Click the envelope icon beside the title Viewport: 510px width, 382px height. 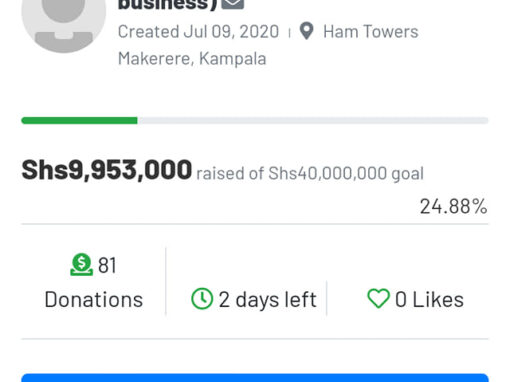coord(233,4)
